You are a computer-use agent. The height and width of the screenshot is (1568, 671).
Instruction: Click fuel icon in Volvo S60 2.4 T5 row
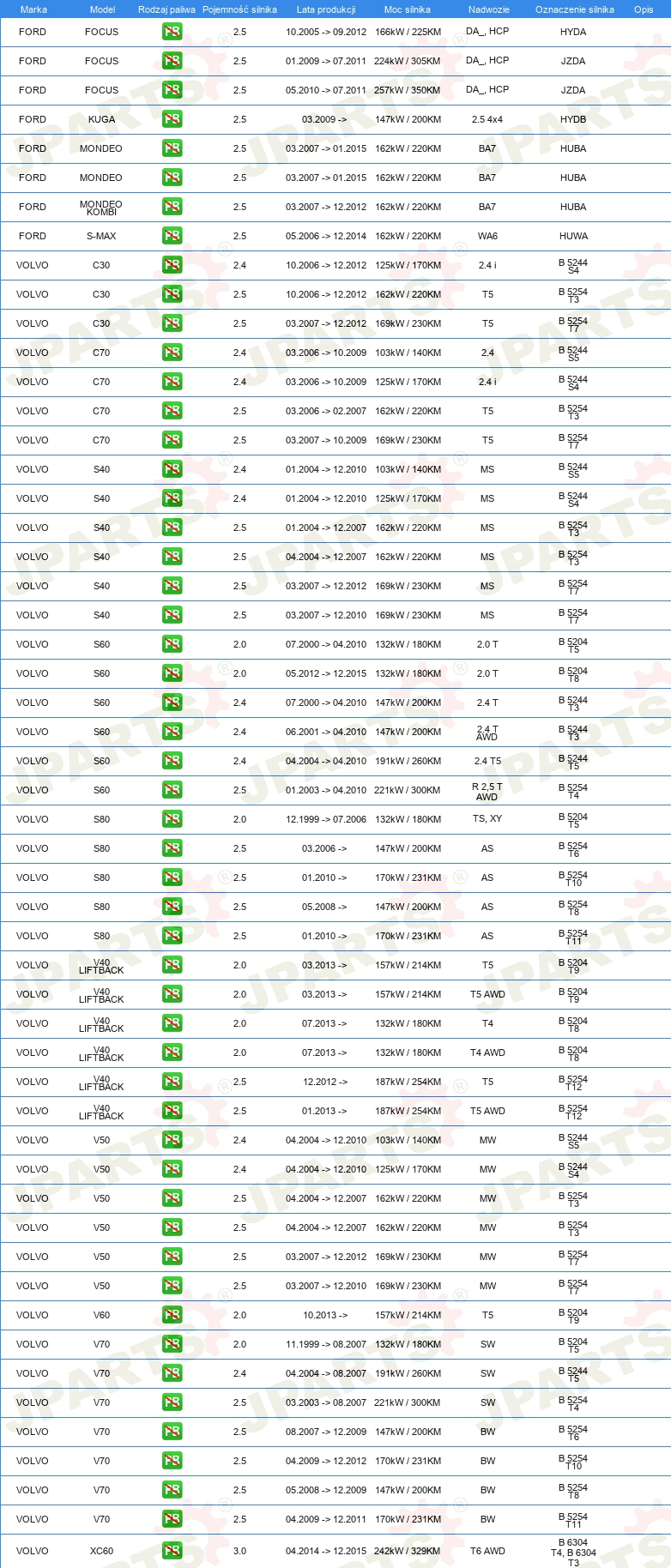coord(172,761)
